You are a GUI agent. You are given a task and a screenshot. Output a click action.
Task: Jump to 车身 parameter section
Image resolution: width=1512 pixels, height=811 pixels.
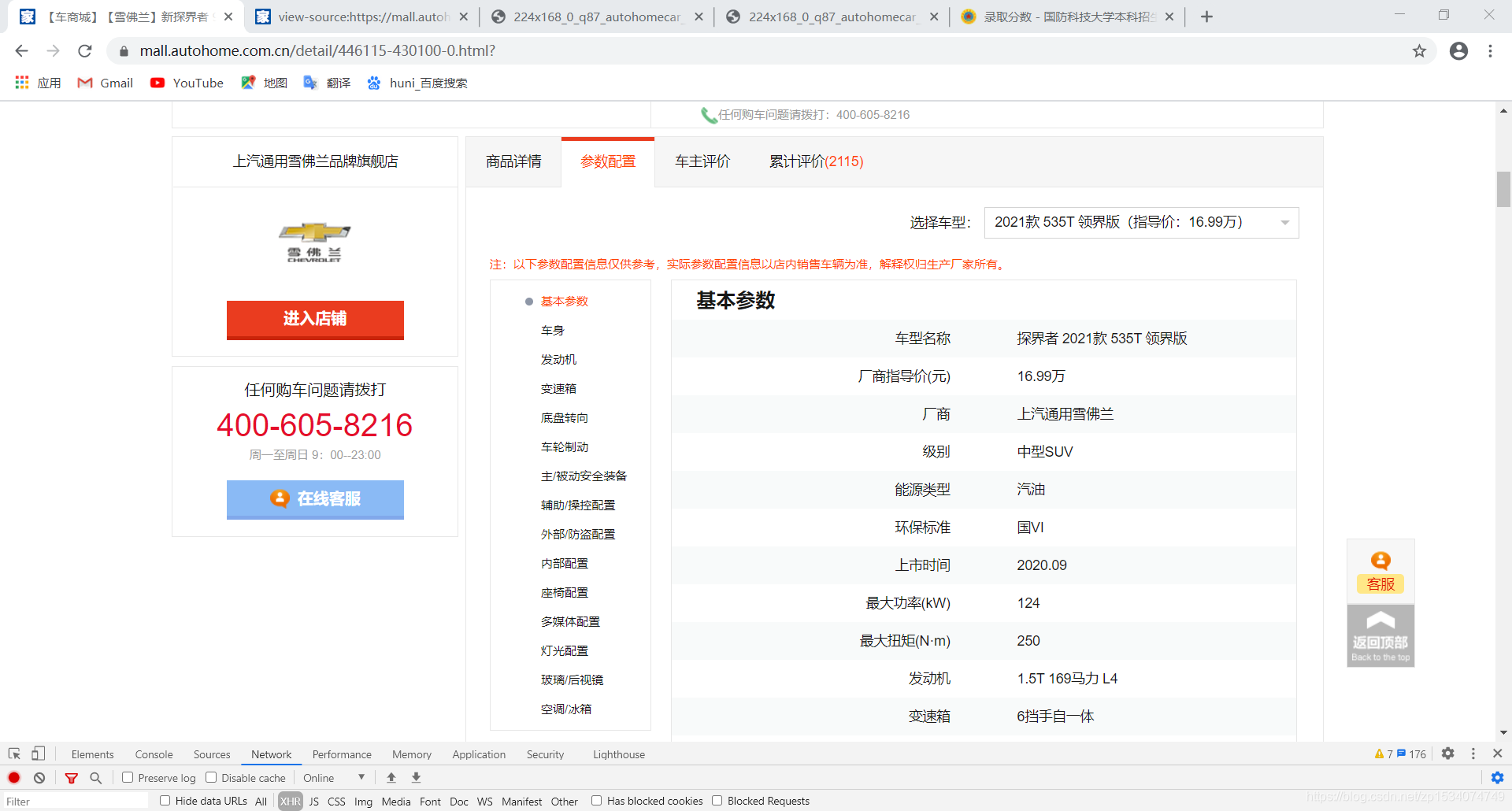click(553, 331)
